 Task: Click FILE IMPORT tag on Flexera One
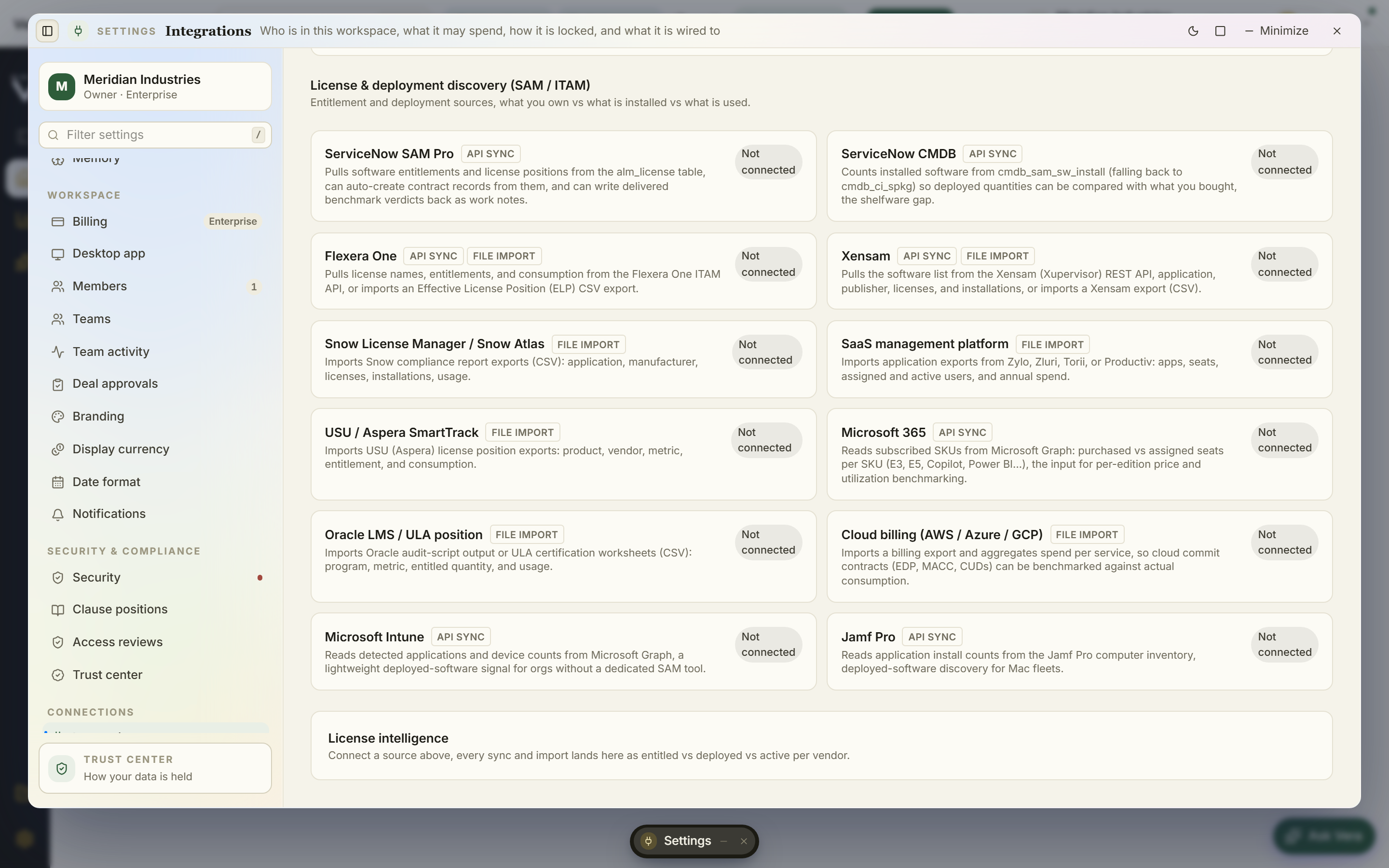coord(504,256)
